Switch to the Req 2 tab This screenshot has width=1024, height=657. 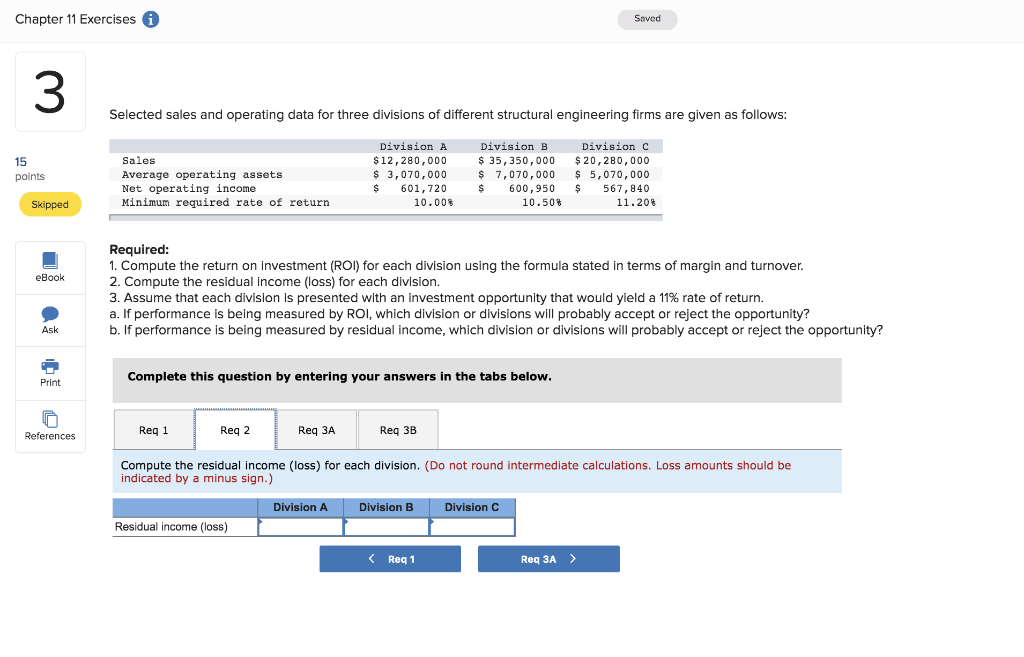point(234,429)
